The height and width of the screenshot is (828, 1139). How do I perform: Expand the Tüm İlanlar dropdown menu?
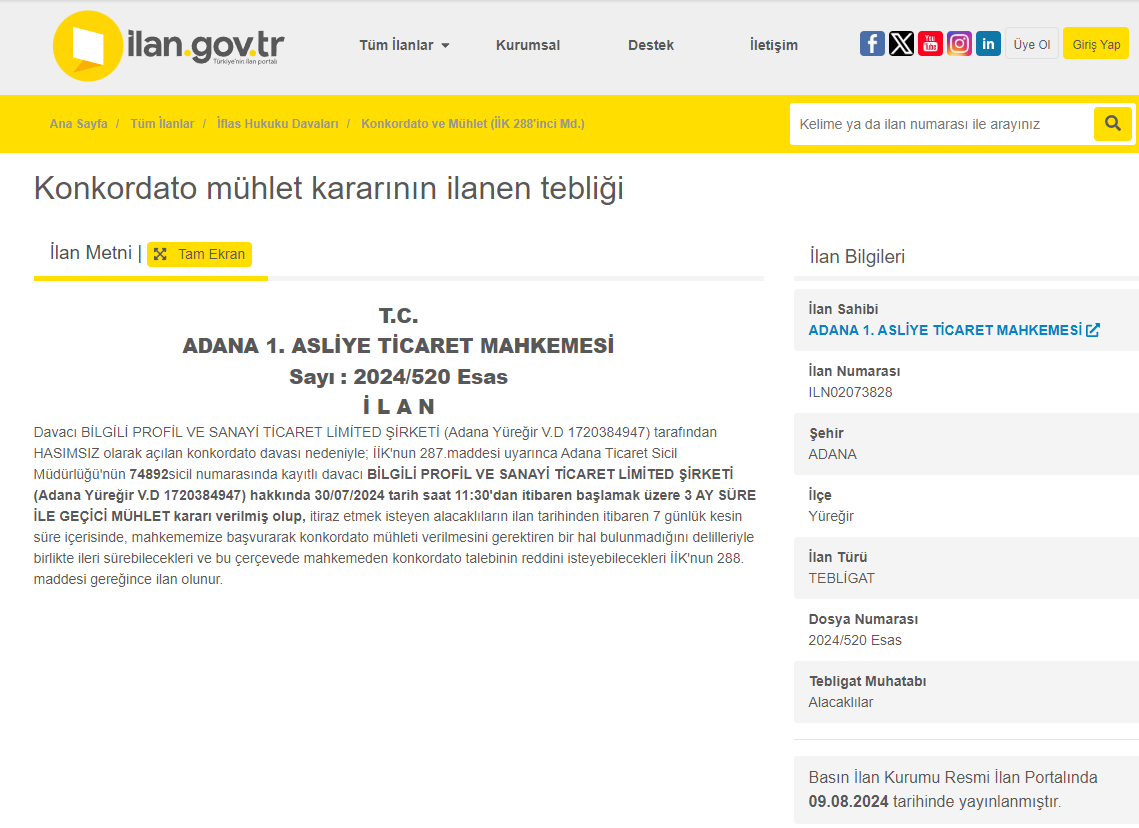point(404,45)
